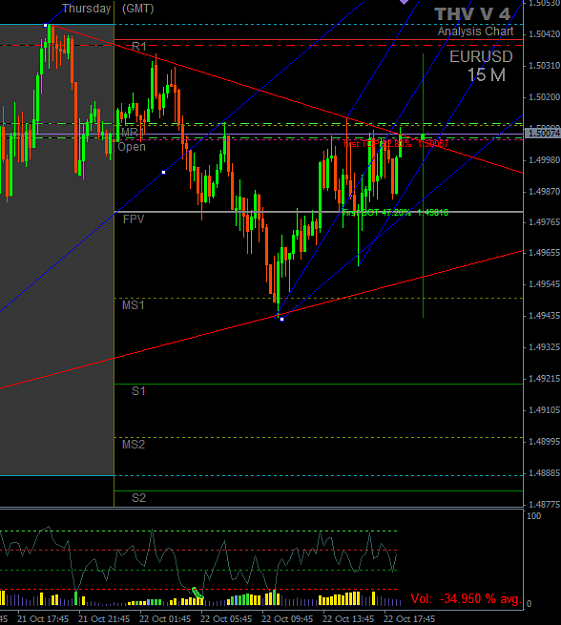Click the 21 Oct 17:45 time label

coord(43,619)
